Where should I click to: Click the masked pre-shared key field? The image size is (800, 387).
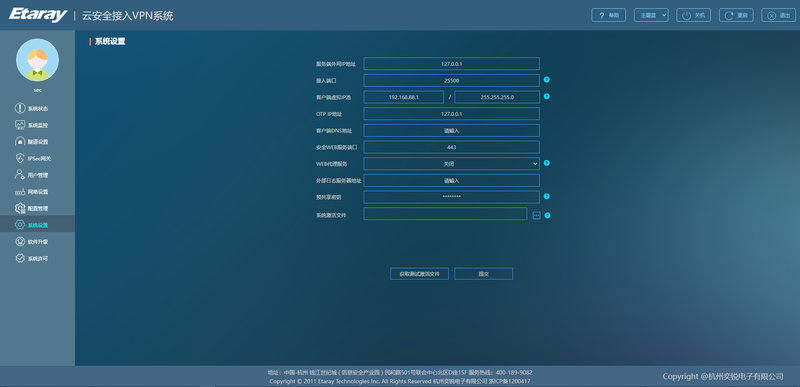point(452,197)
